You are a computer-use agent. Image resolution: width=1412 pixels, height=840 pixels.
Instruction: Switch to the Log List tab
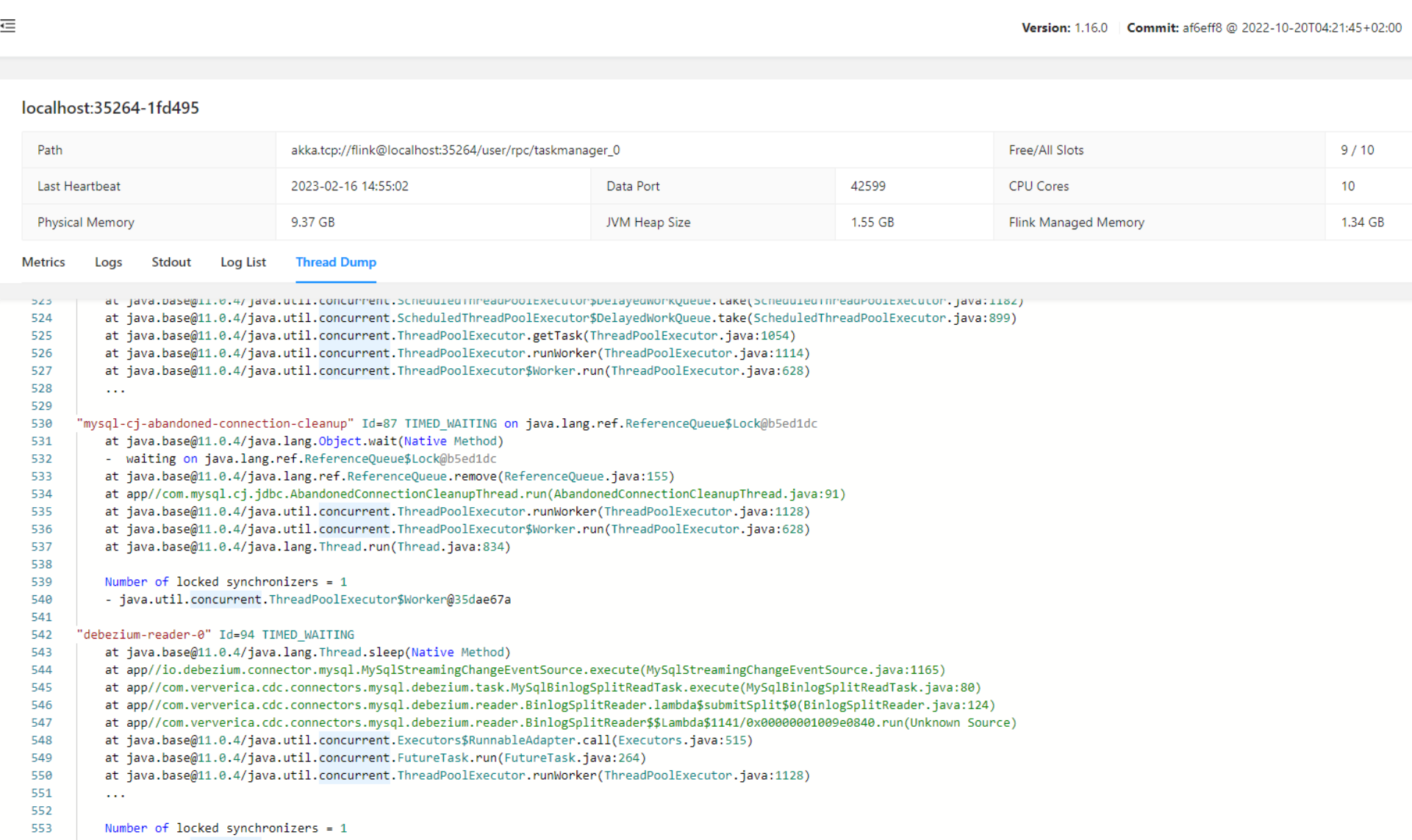pyautogui.click(x=243, y=262)
